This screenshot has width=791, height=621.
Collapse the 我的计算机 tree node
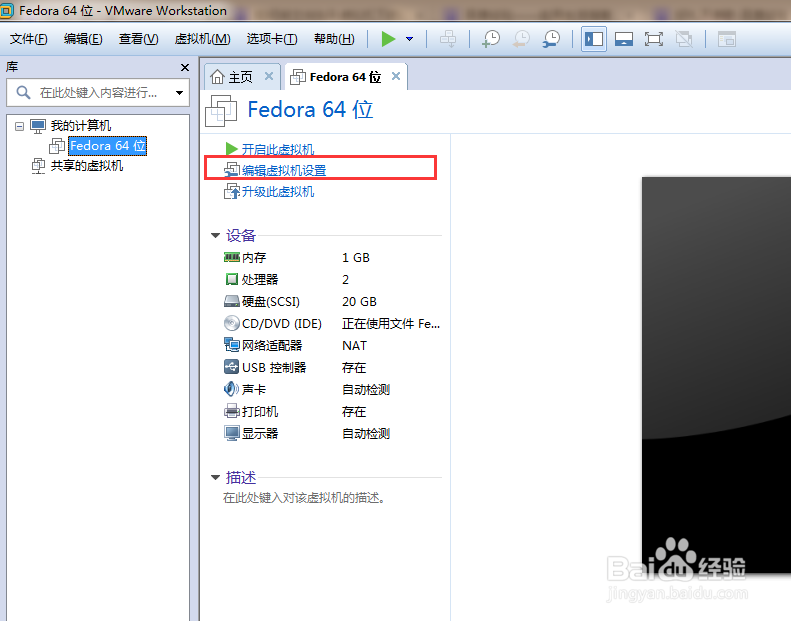(19, 126)
